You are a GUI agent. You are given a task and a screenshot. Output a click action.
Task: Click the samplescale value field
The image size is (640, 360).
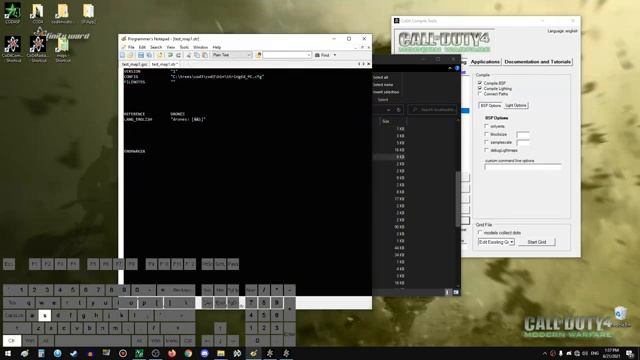point(523,142)
